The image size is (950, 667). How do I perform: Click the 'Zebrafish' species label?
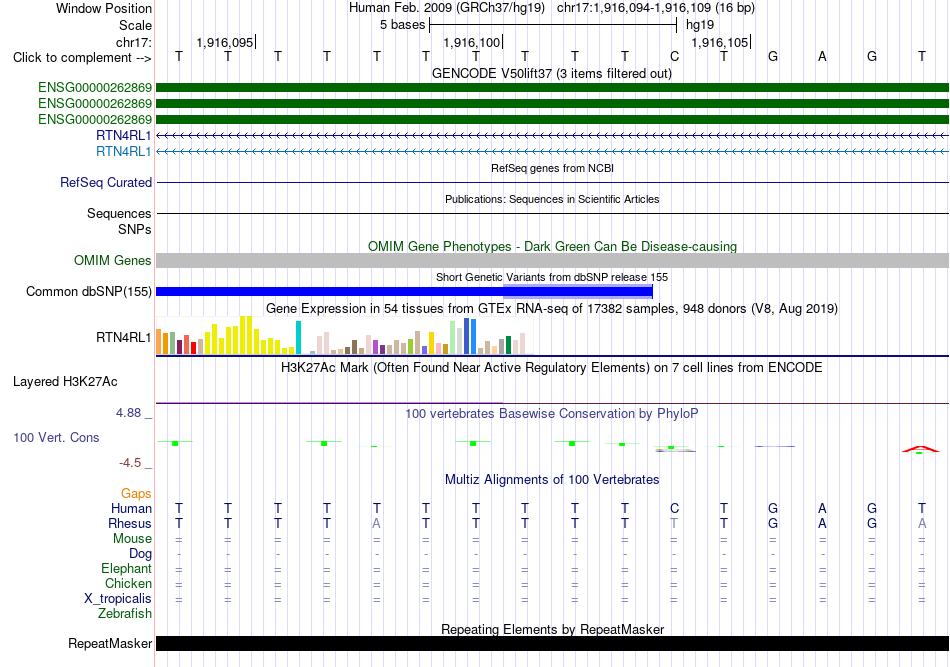125,614
